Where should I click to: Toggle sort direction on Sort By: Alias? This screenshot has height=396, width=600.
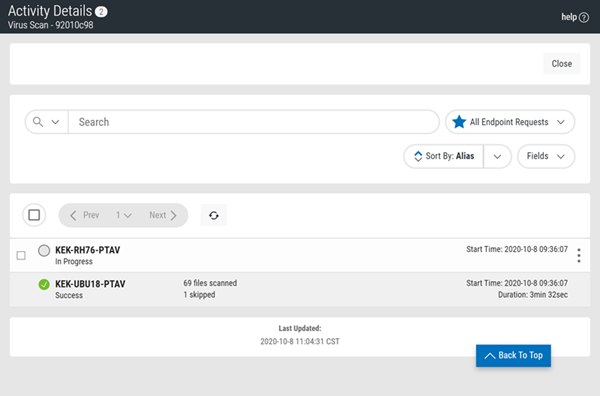(x=444, y=156)
